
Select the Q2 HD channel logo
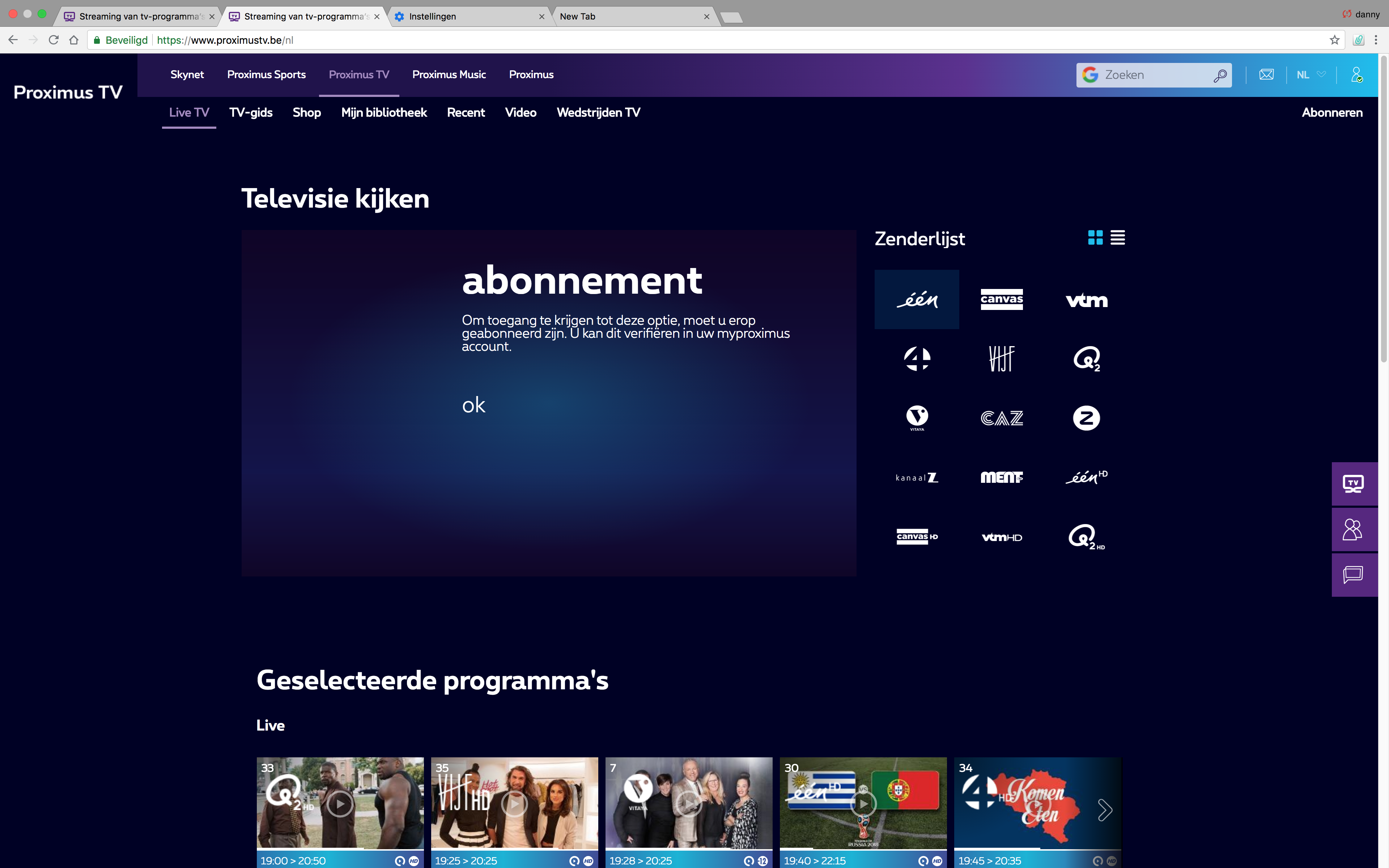pos(1087,537)
